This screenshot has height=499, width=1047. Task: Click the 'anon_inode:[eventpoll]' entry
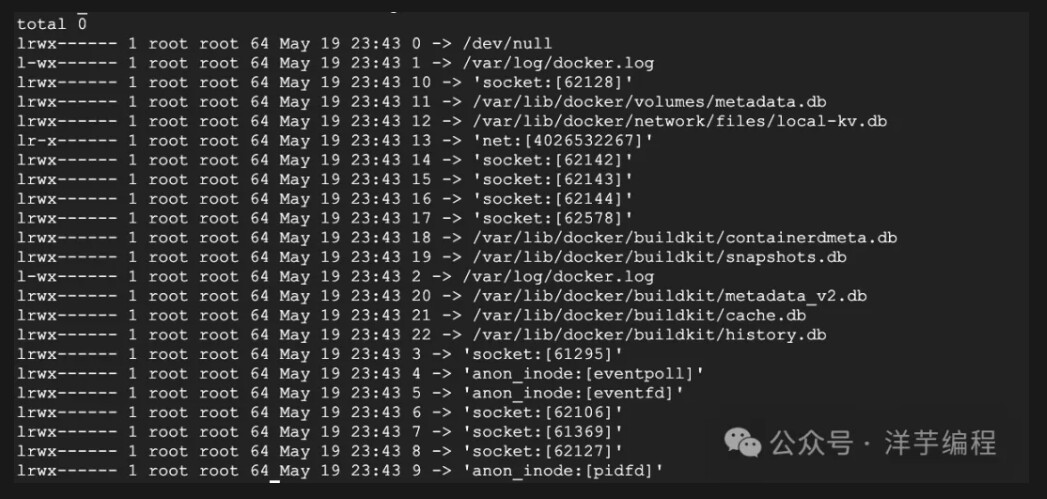click(584, 374)
